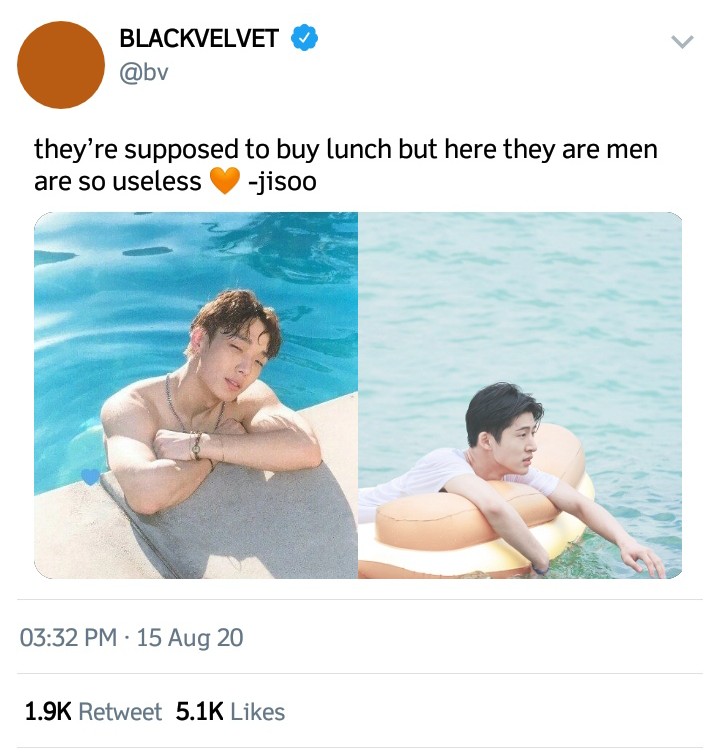Click the 1.9K retweet count number
720x754 pixels.
coord(48,712)
